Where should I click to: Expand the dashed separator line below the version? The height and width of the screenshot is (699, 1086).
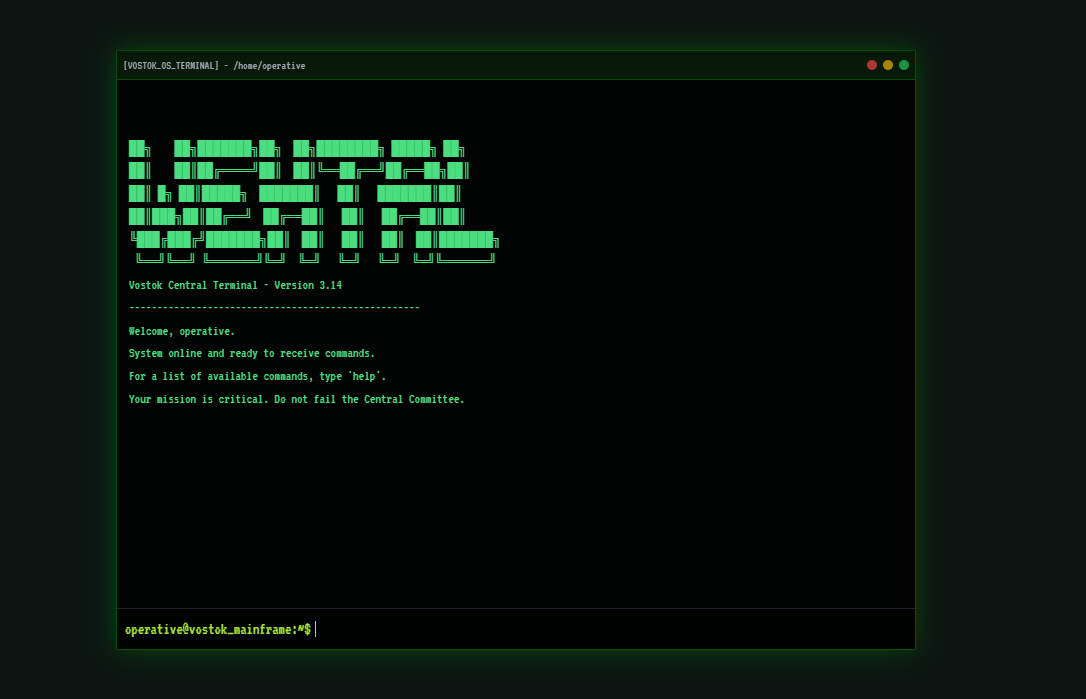click(x=273, y=307)
